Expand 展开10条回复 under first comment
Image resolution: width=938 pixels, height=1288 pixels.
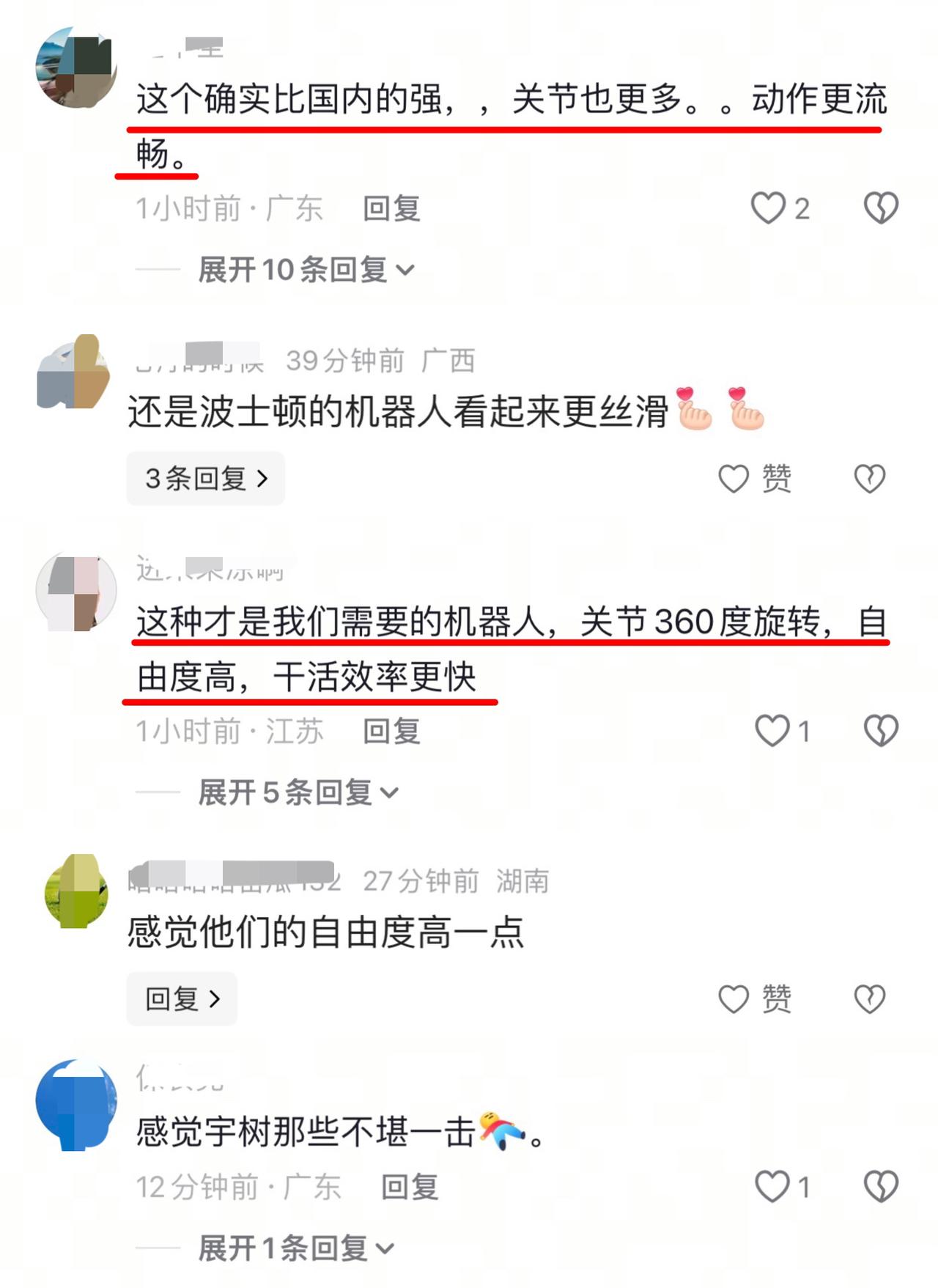[x=306, y=270]
